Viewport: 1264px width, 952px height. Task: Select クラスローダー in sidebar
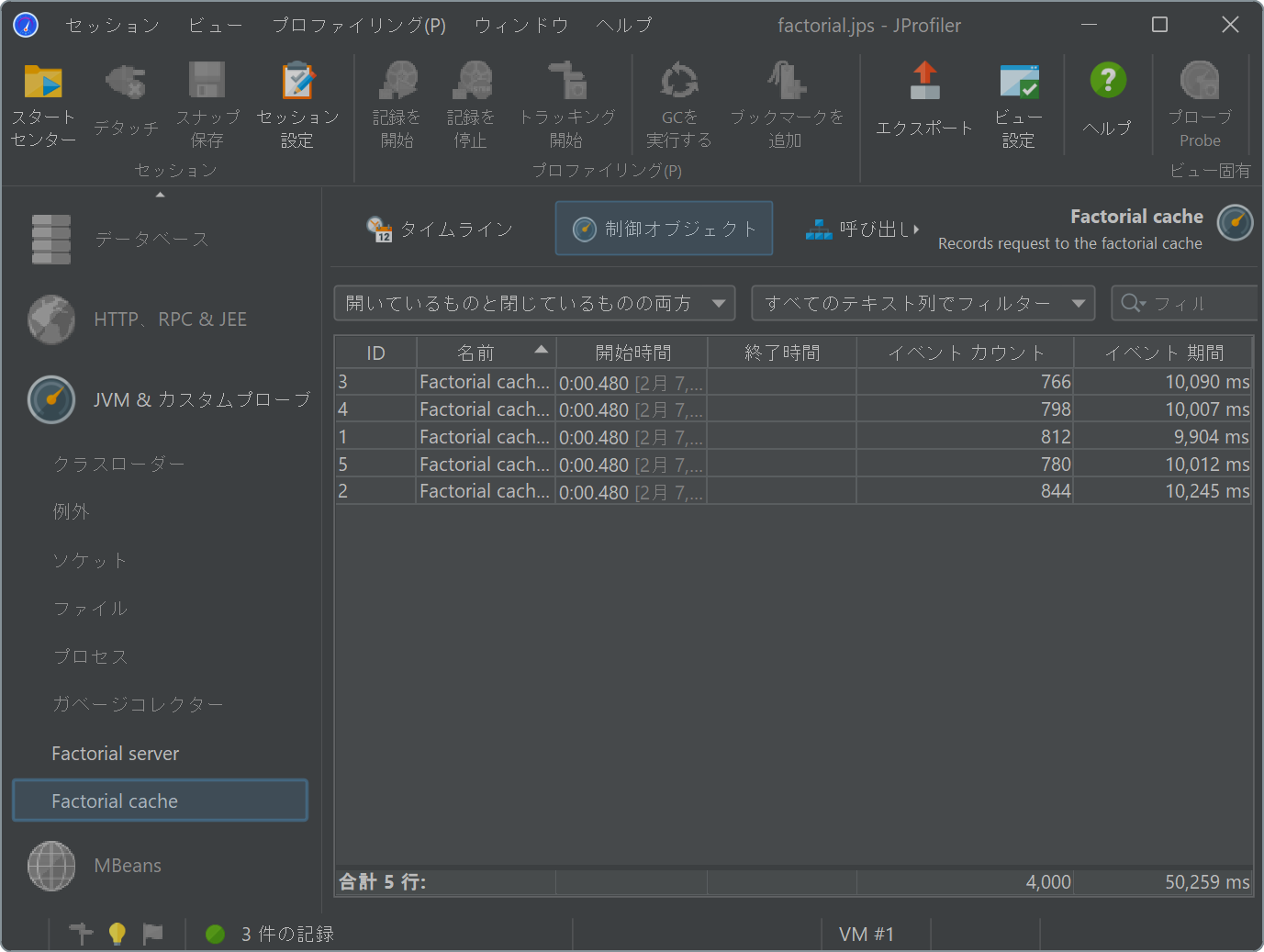(119, 465)
